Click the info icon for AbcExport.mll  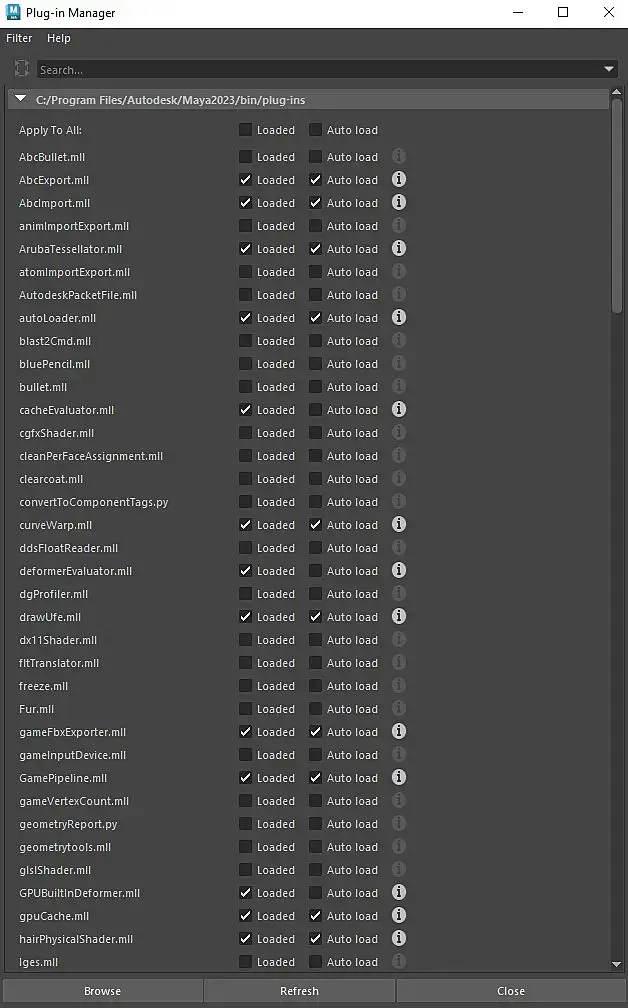[398, 180]
